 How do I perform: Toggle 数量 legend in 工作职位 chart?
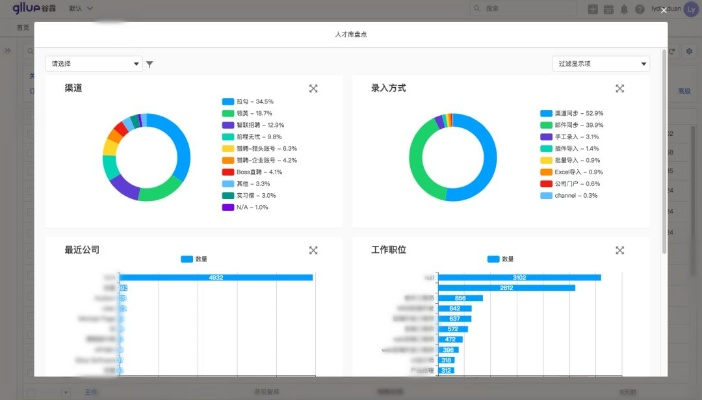(x=501, y=259)
